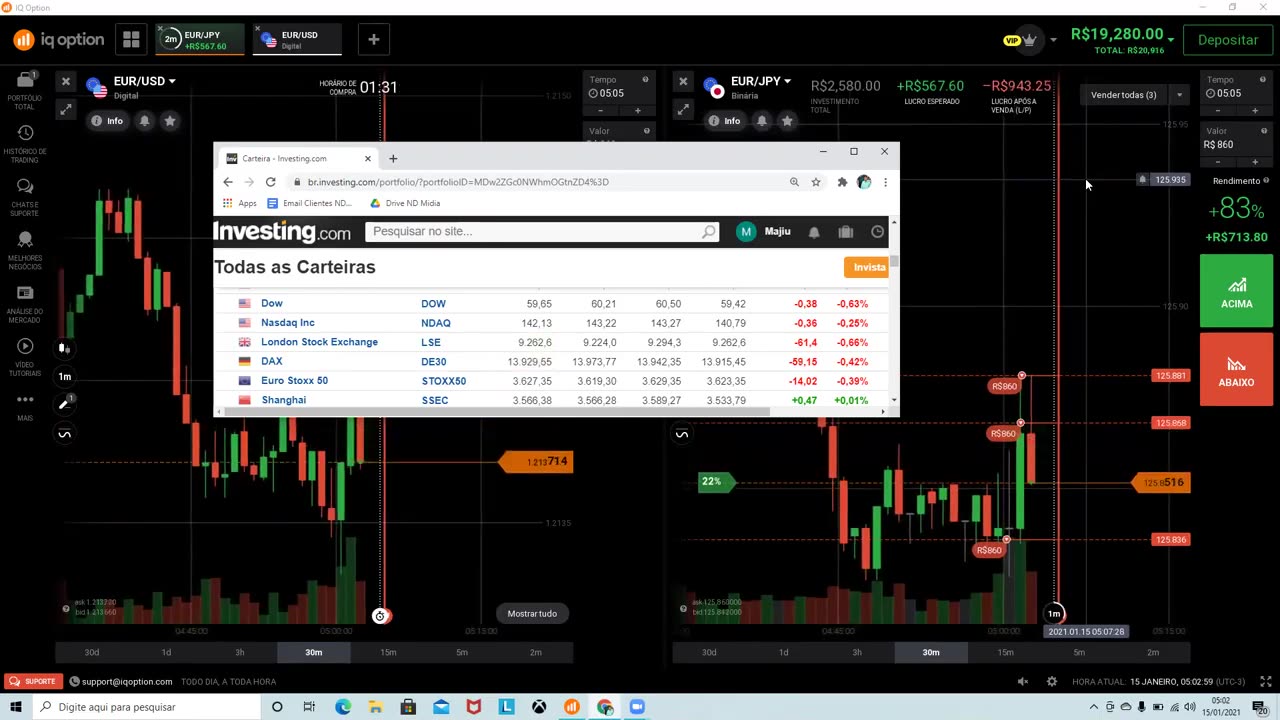Open IQ Option settings gear
Image resolution: width=1280 pixels, height=720 pixels.
click(x=1051, y=682)
